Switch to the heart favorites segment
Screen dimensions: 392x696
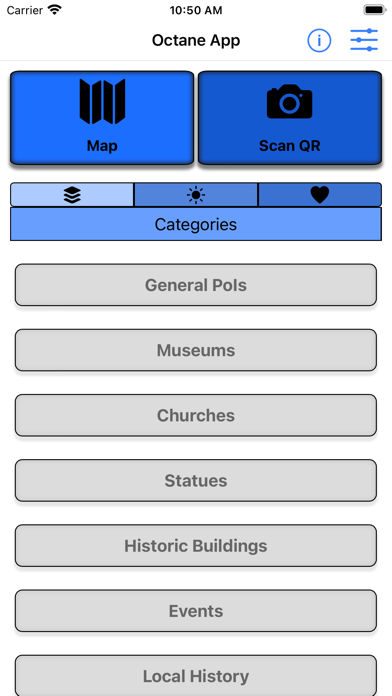point(320,194)
